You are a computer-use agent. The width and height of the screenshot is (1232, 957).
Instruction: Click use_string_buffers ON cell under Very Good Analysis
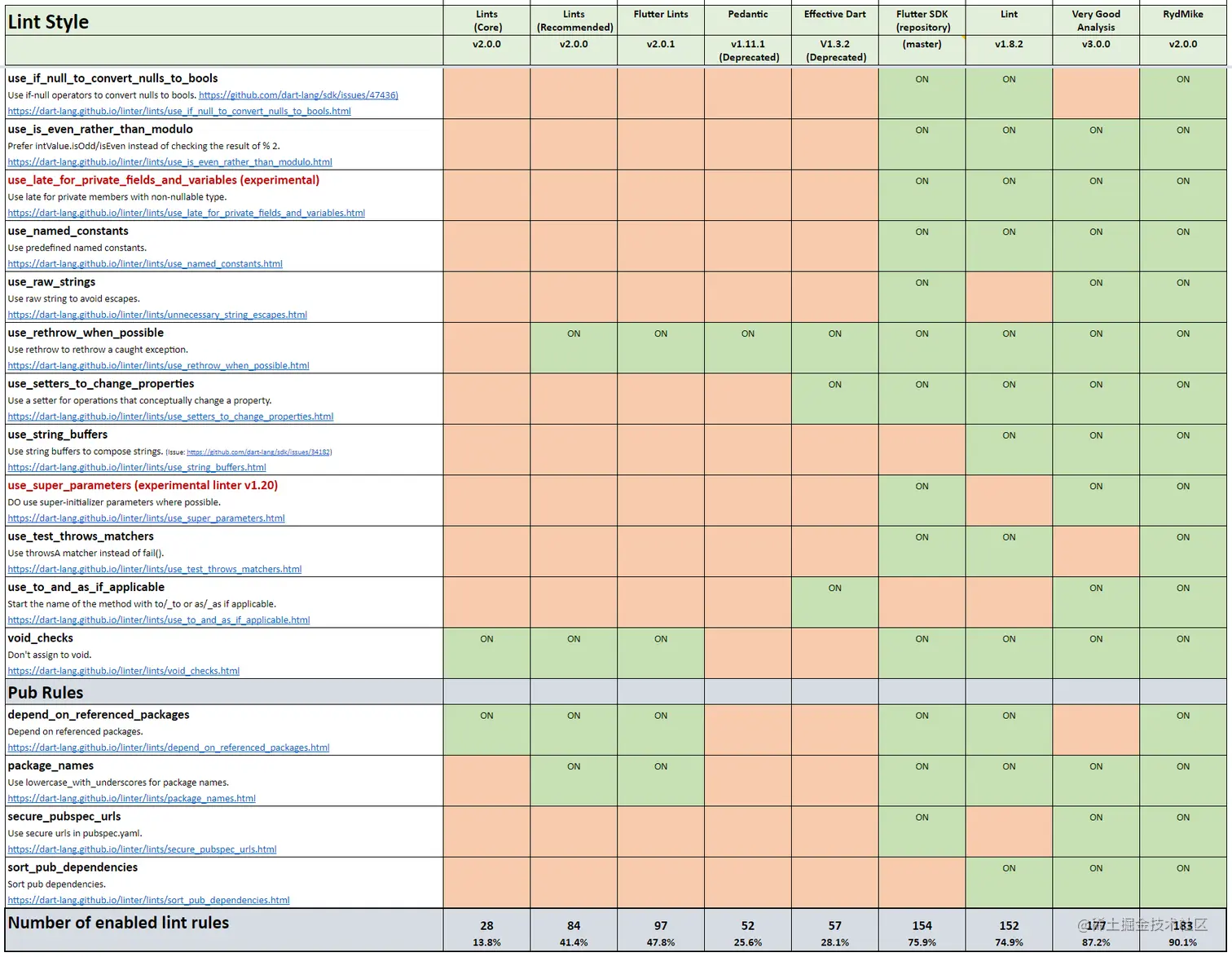tap(1097, 450)
